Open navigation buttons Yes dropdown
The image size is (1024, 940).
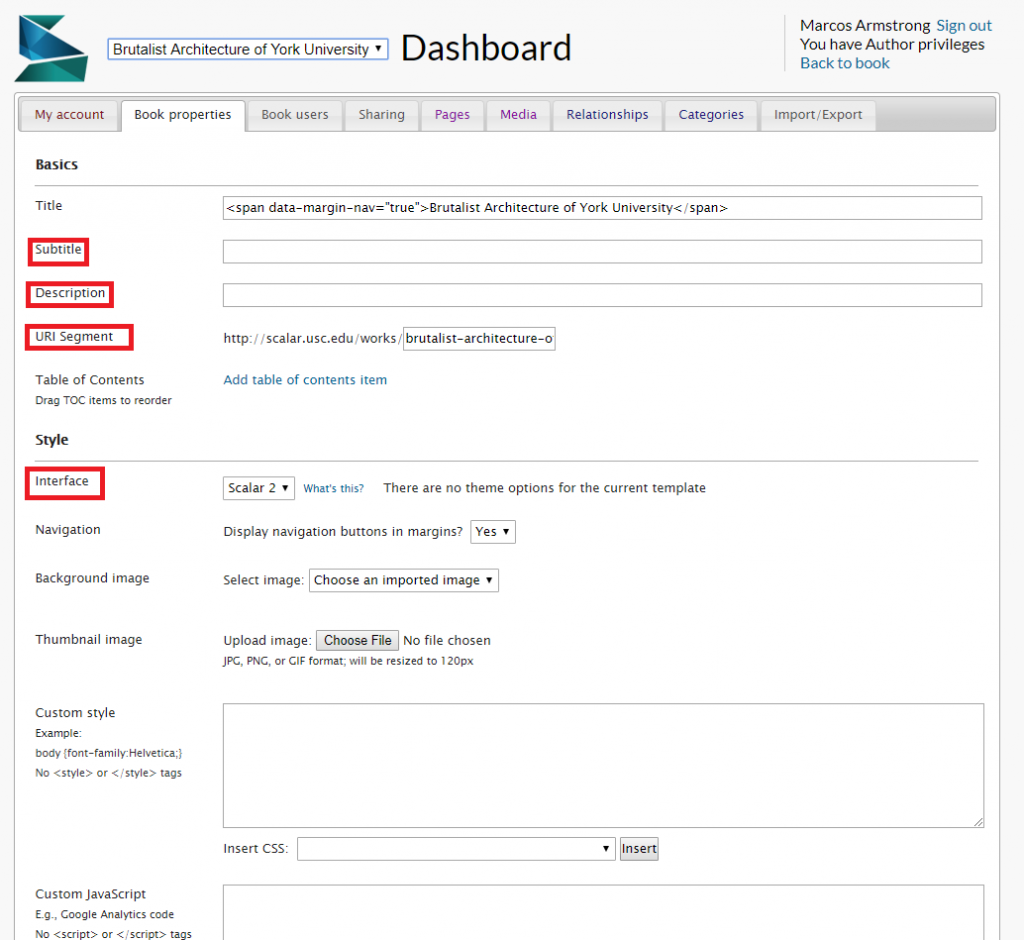coord(492,532)
